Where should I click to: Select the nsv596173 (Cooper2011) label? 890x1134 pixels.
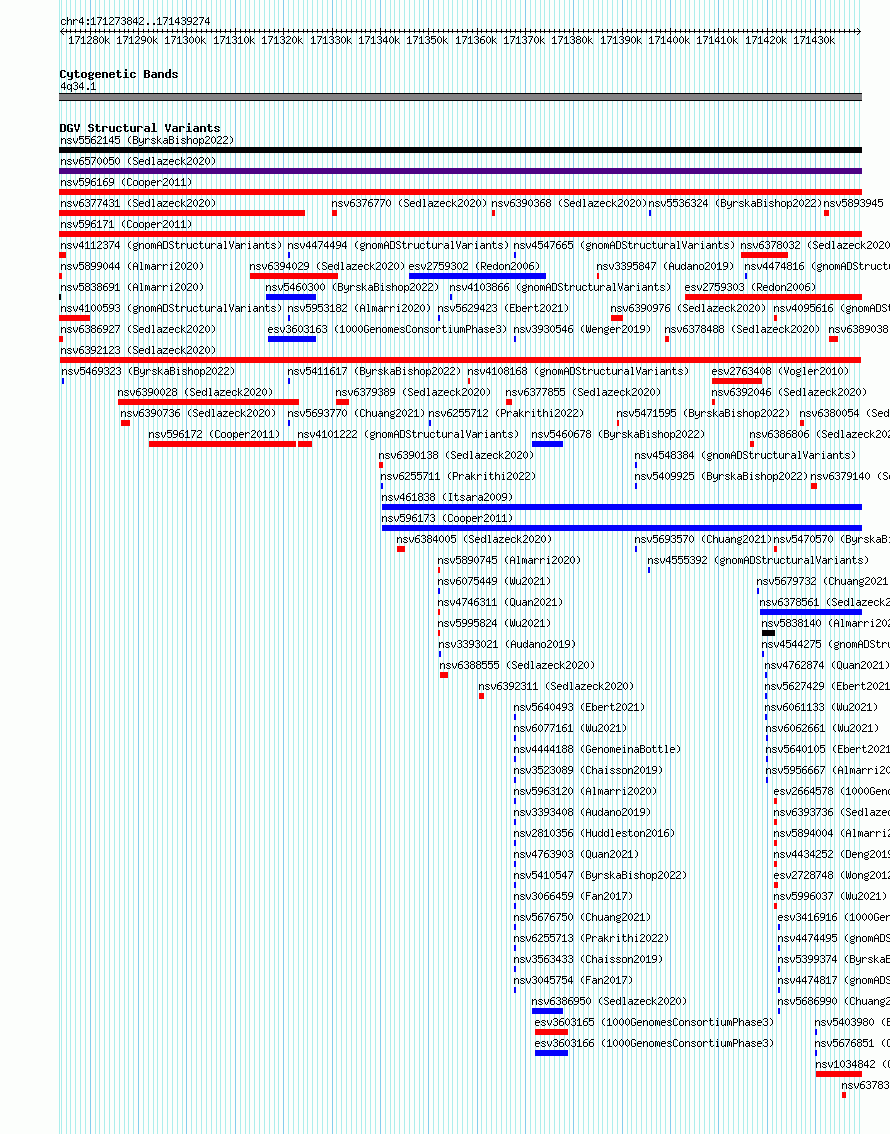click(447, 518)
